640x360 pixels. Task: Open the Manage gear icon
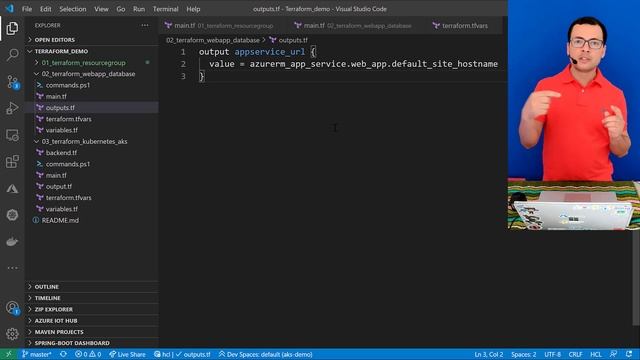click(12, 334)
